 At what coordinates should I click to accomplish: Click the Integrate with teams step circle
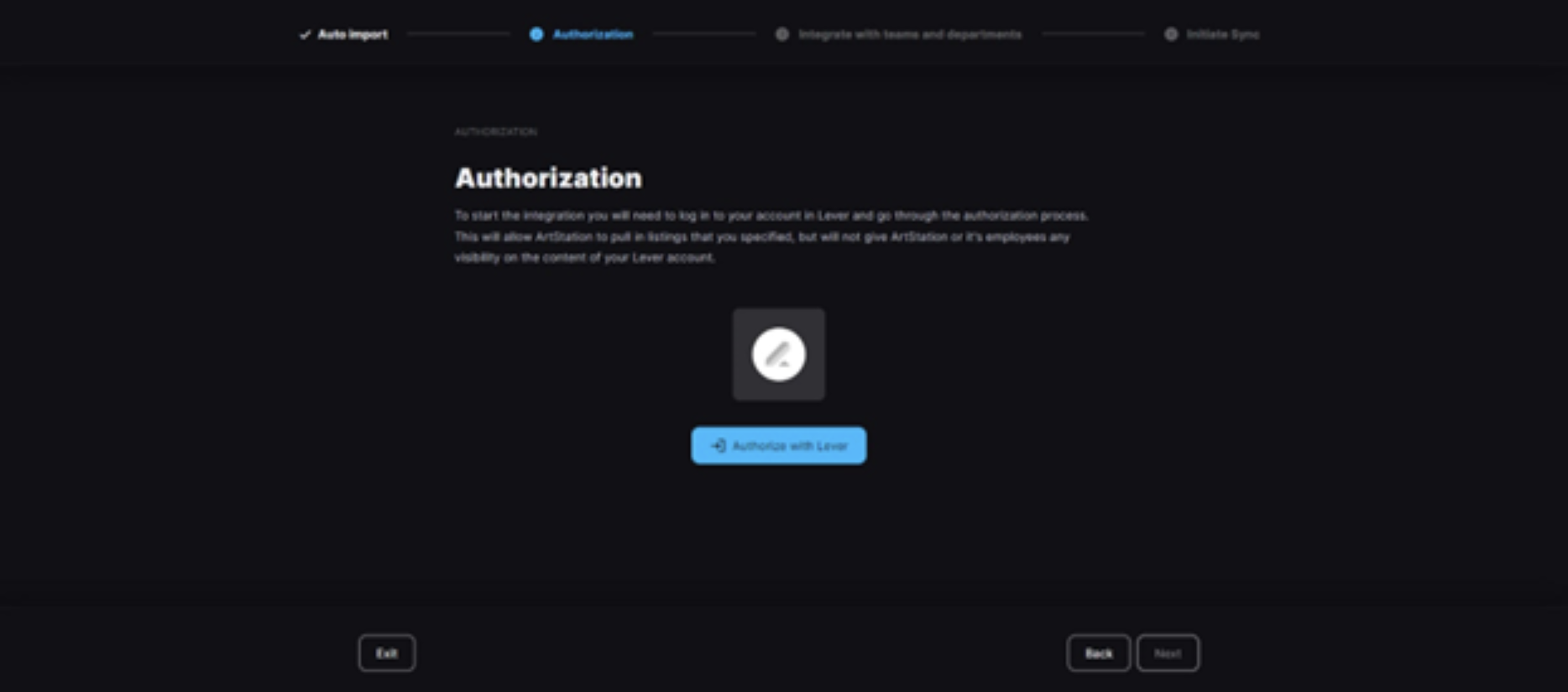coord(782,34)
